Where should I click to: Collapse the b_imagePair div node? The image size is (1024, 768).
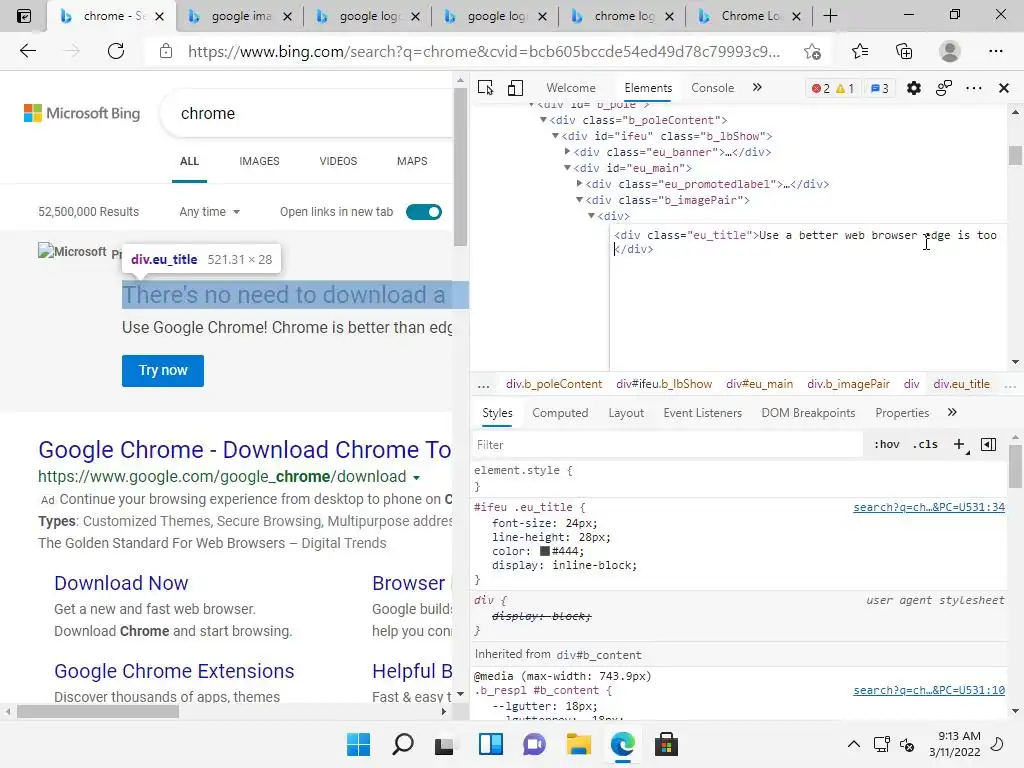tap(579, 200)
